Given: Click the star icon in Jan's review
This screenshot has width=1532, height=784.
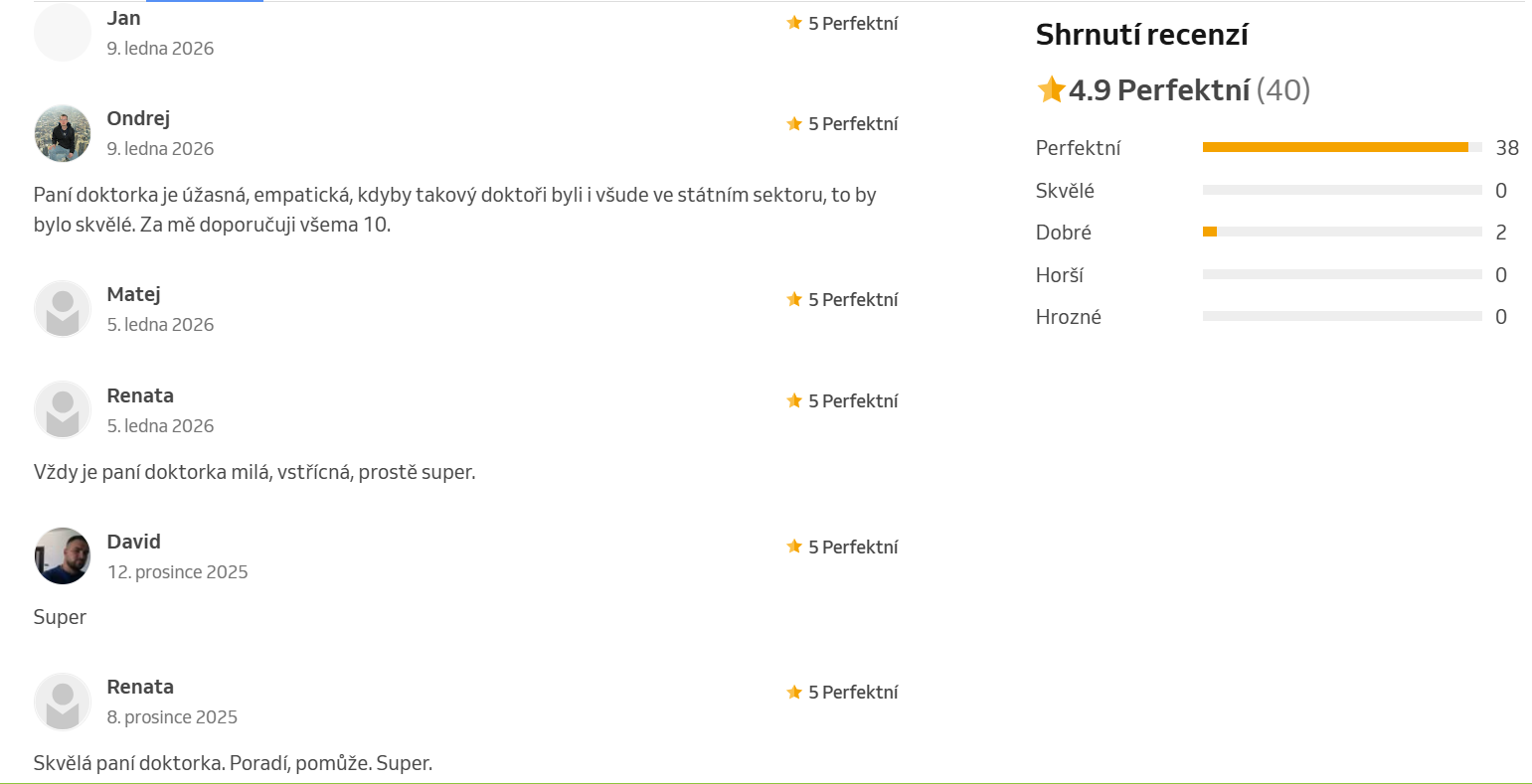Looking at the screenshot, I should pyautogui.click(x=794, y=23).
